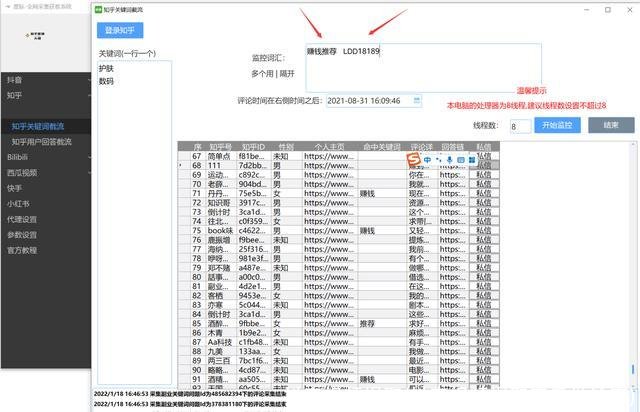The image size is (640, 412).
Task: Click name cell book味 in row 75
Action: [x=221, y=231]
